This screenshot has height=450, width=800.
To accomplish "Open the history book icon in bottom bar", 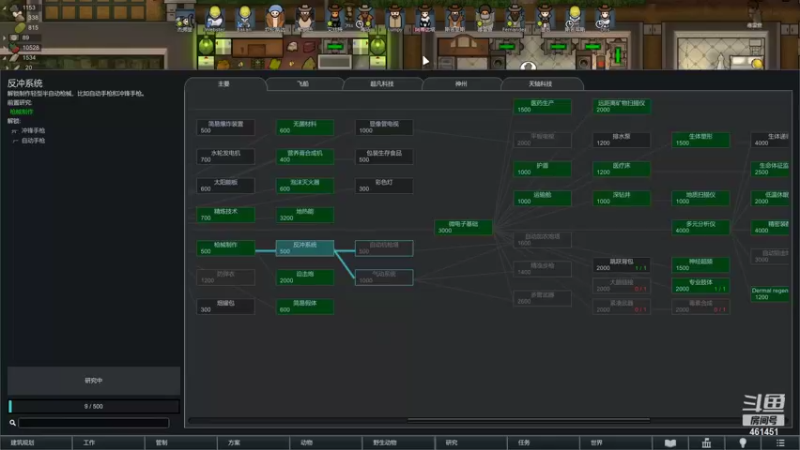I will (670, 443).
